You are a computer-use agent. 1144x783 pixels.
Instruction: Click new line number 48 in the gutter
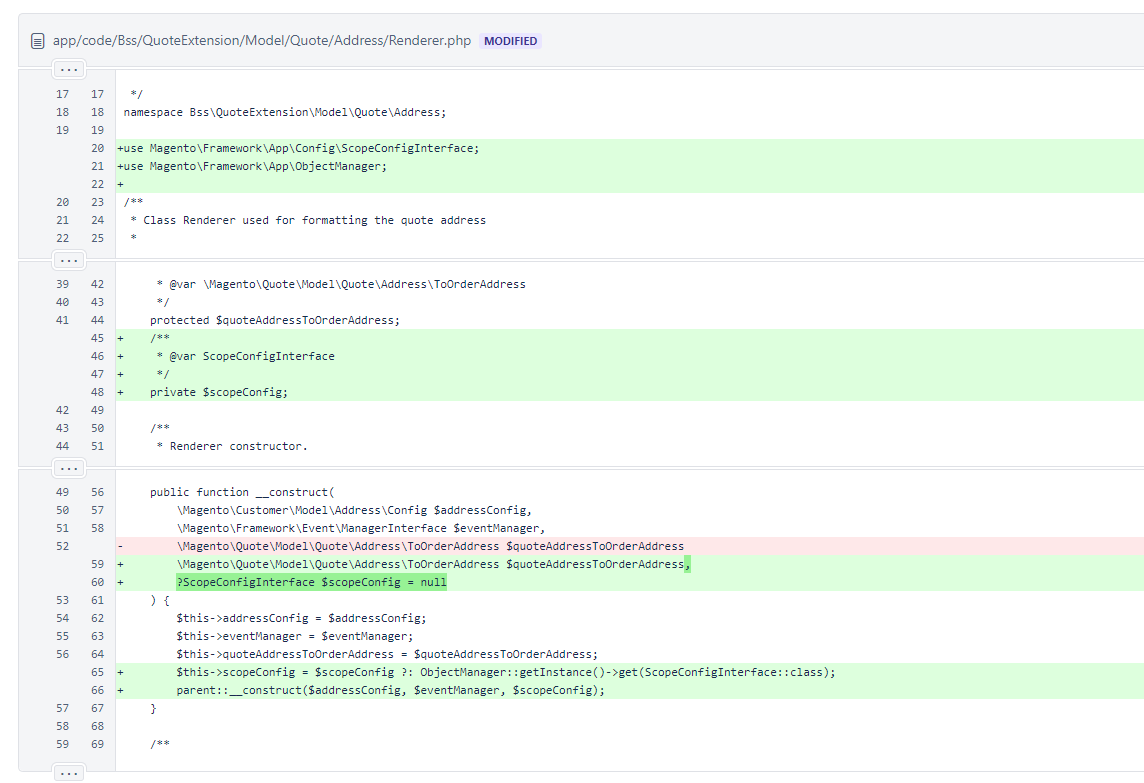(x=97, y=392)
